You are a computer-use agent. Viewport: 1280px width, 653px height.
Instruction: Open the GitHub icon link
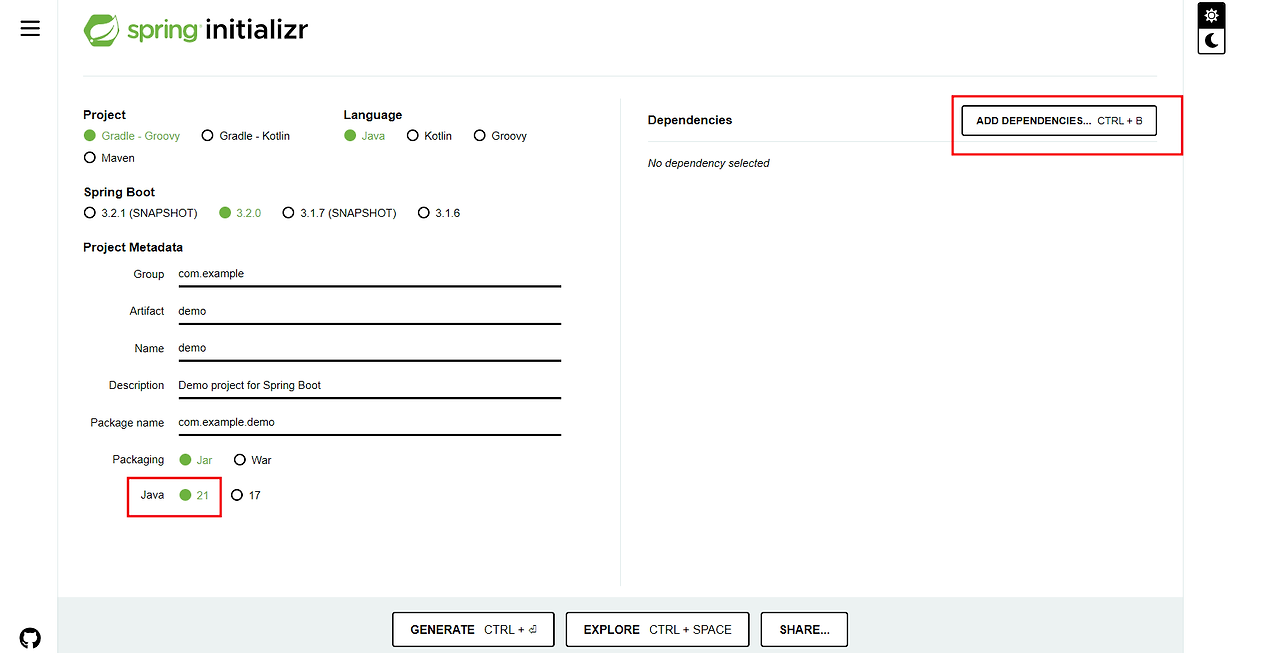click(x=30, y=638)
